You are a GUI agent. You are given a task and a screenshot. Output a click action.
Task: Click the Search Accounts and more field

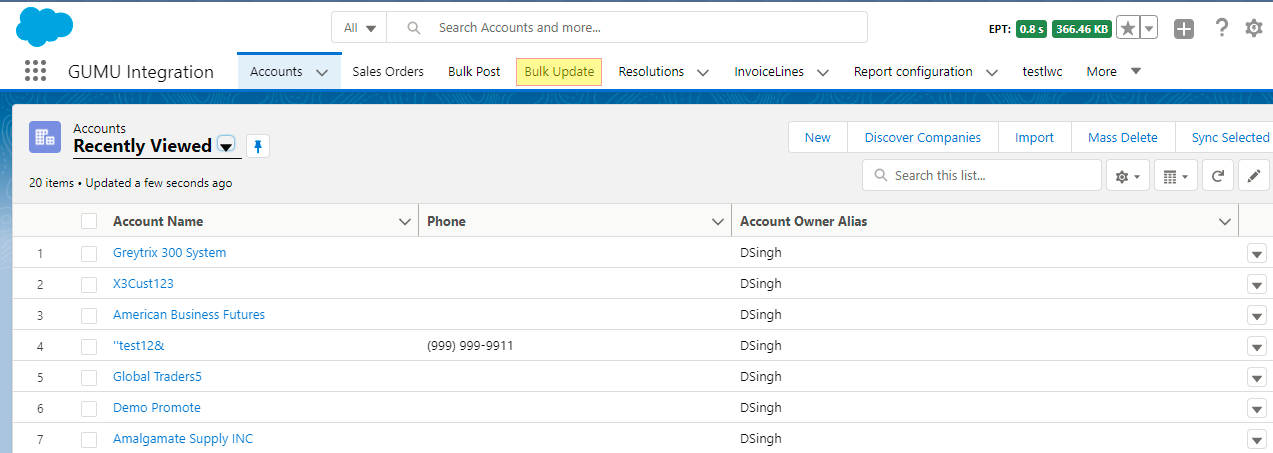627,28
